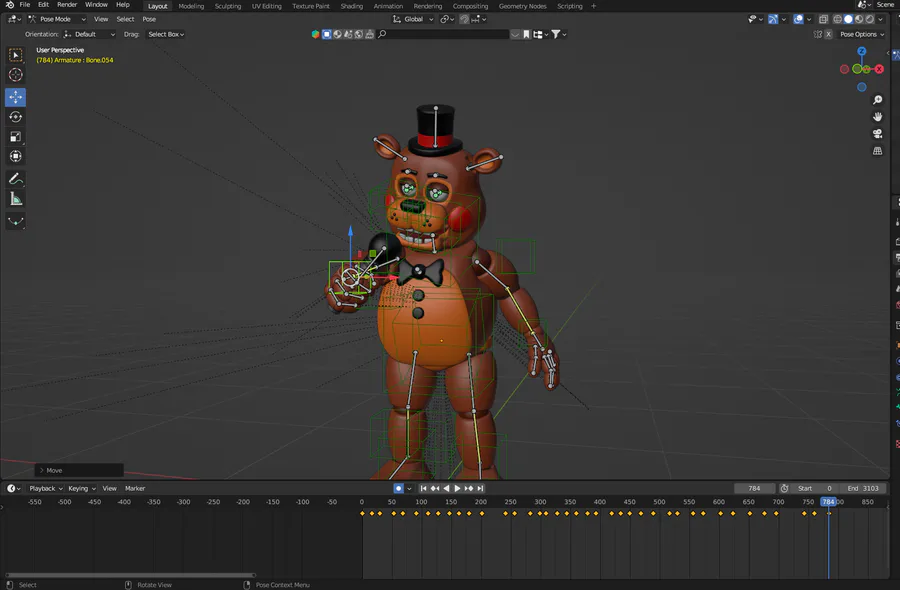Switch to rendered viewport shading
This screenshot has height=590, width=900.
870,19
